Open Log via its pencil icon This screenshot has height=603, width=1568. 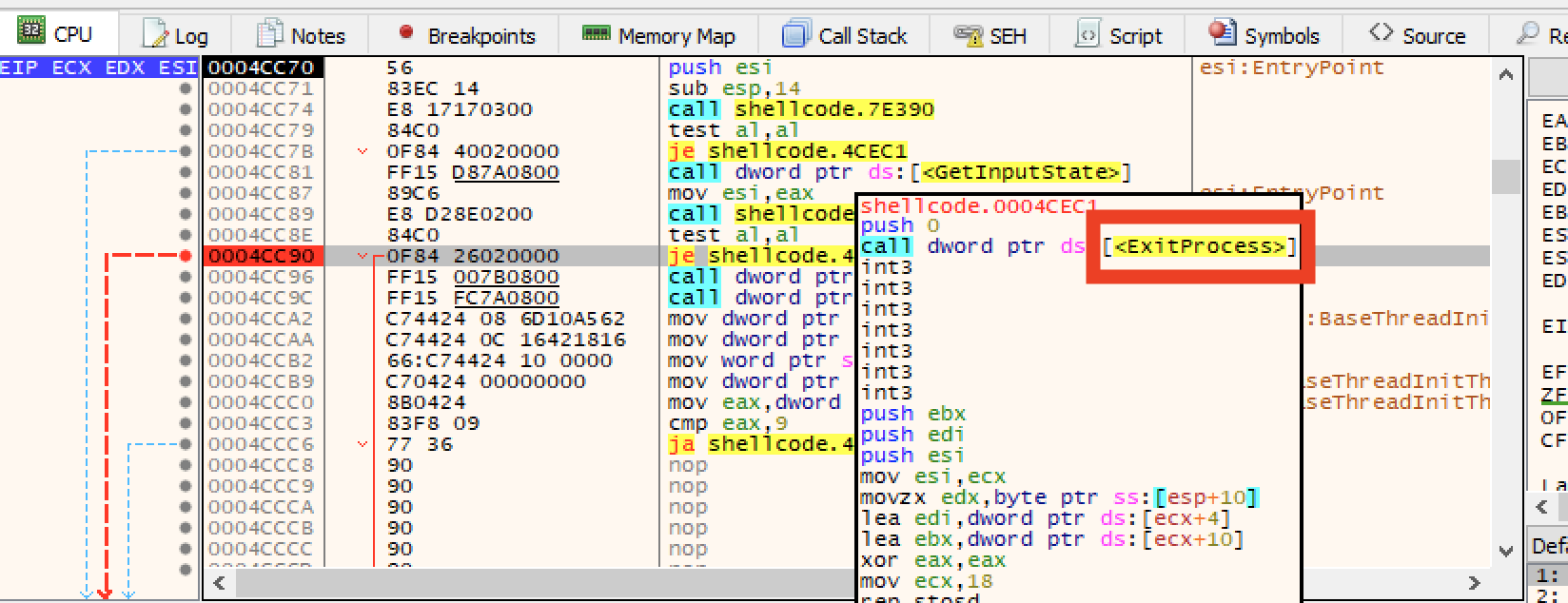[x=155, y=35]
